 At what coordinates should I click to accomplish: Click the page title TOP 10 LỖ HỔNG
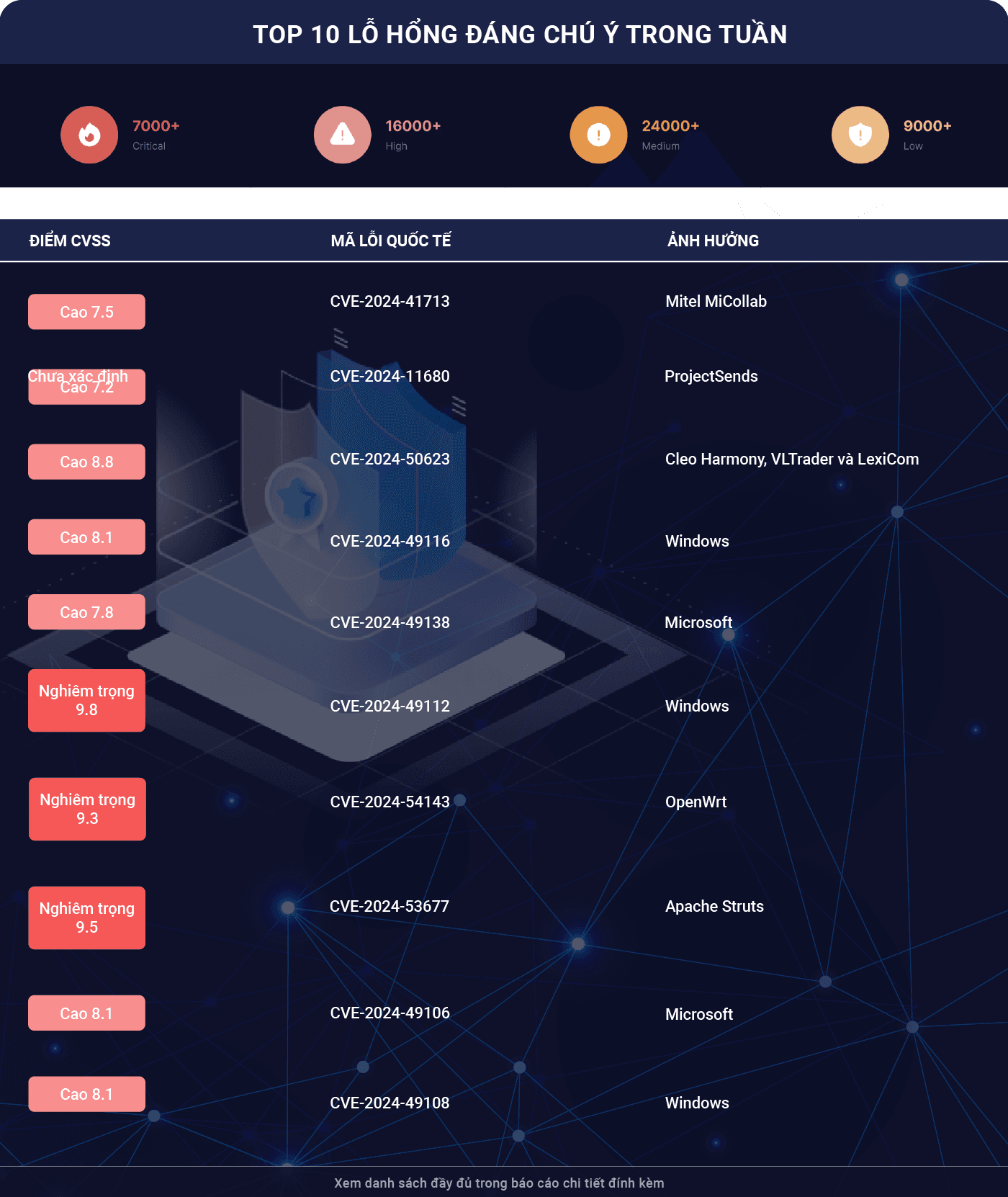click(520, 34)
